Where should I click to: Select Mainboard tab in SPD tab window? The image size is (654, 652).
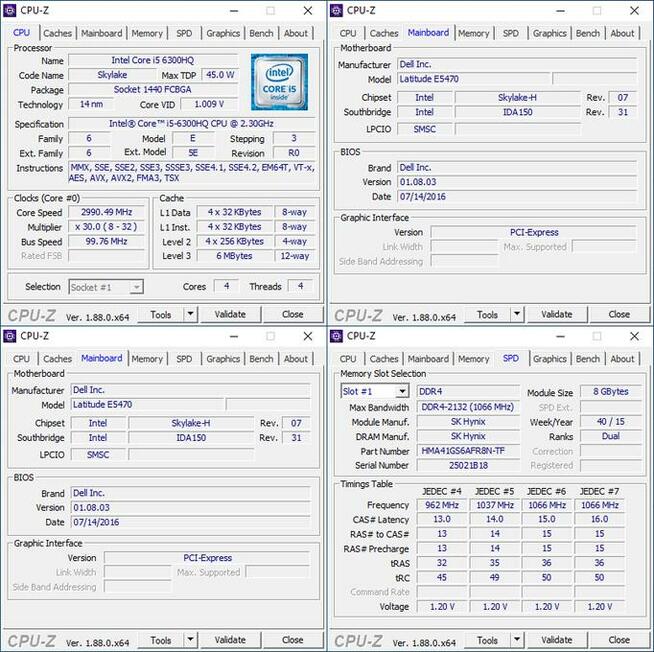pyautogui.click(x=428, y=359)
